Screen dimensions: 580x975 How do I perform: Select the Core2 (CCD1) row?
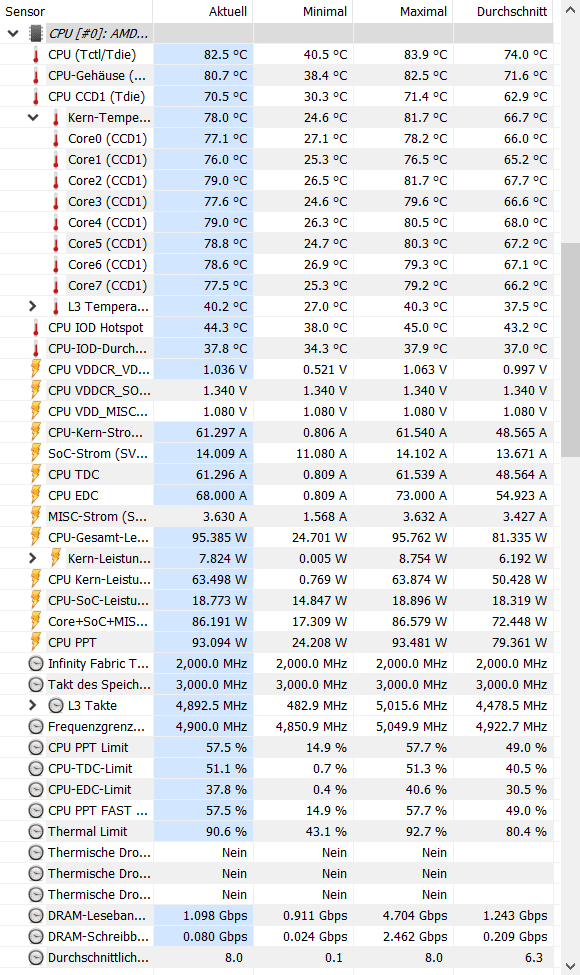[276, 181]
